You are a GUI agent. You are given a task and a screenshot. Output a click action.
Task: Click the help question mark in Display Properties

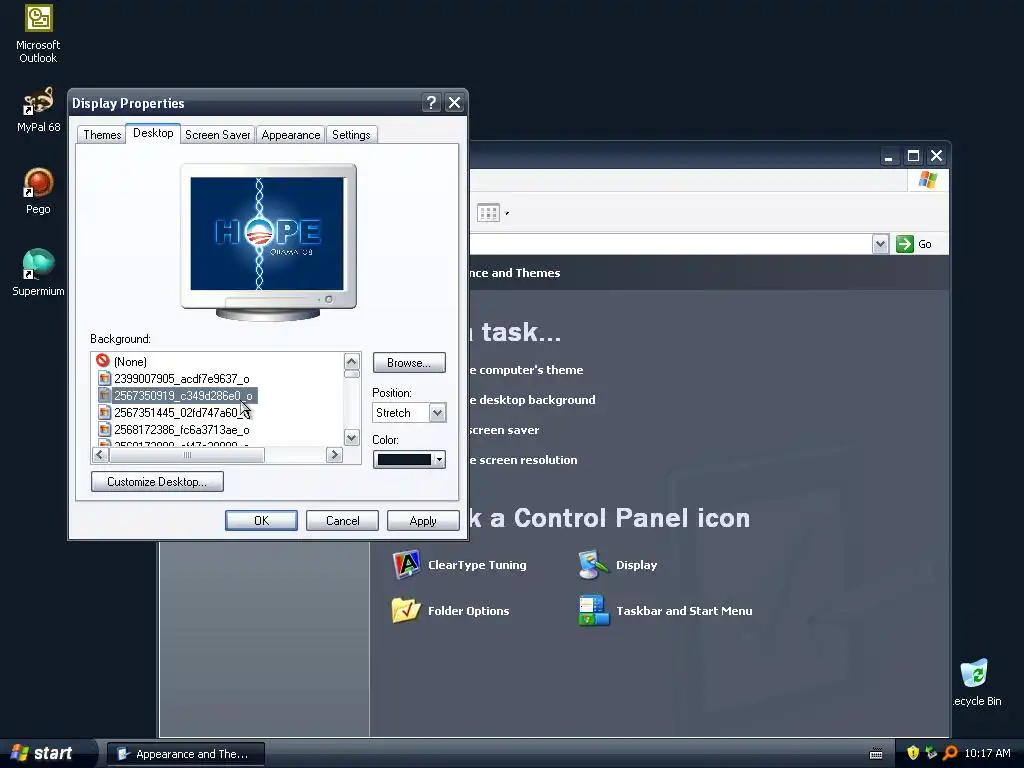pyautogui.click(x=431, y=103)
